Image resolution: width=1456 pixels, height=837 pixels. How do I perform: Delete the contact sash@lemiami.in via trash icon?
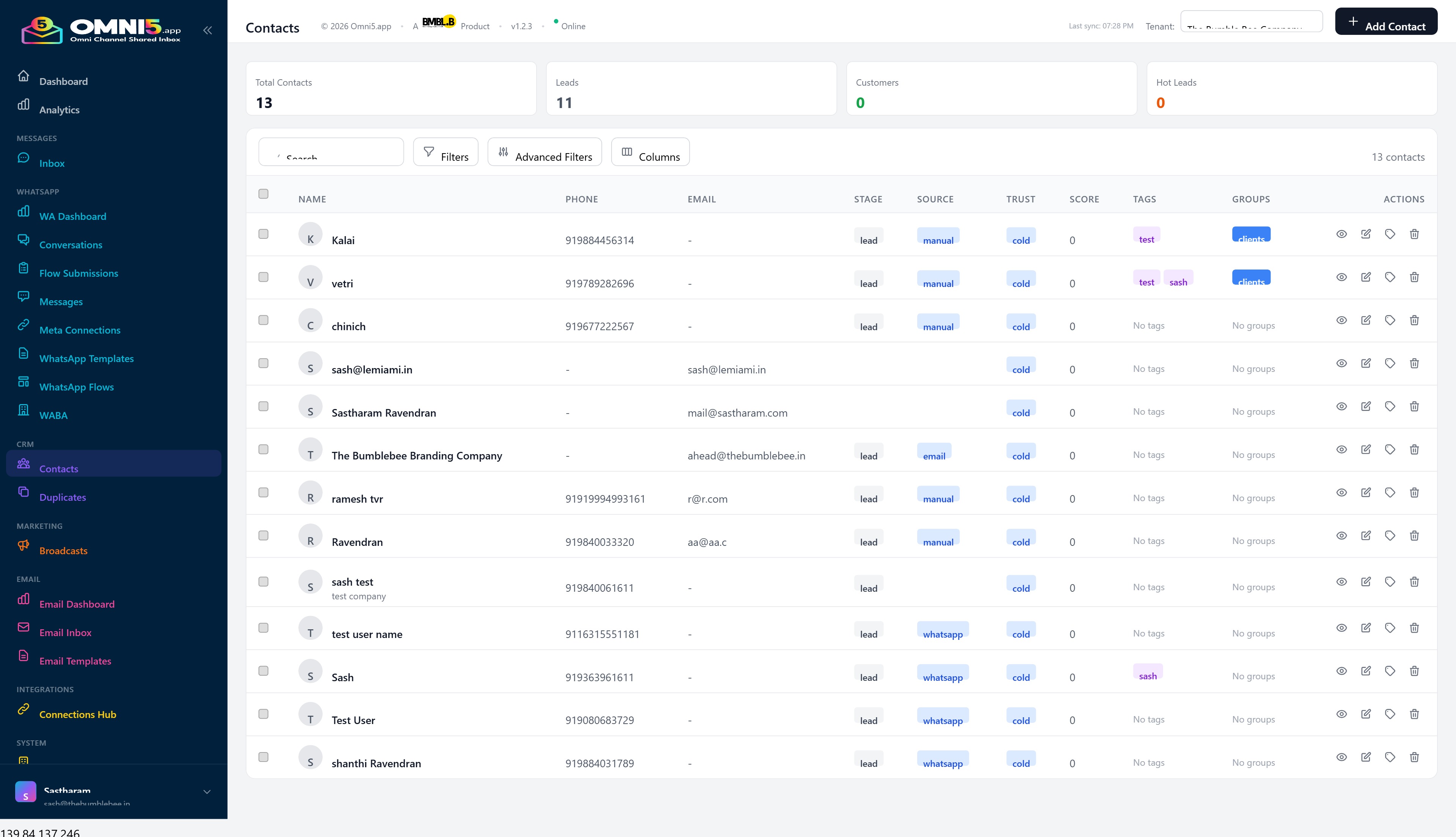pos(1415,363)
